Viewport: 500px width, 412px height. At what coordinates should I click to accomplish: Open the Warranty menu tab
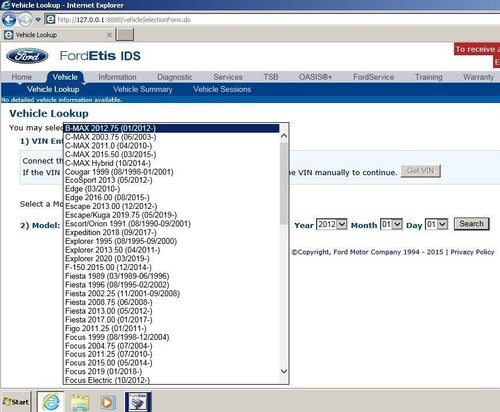tap(478, 77)
